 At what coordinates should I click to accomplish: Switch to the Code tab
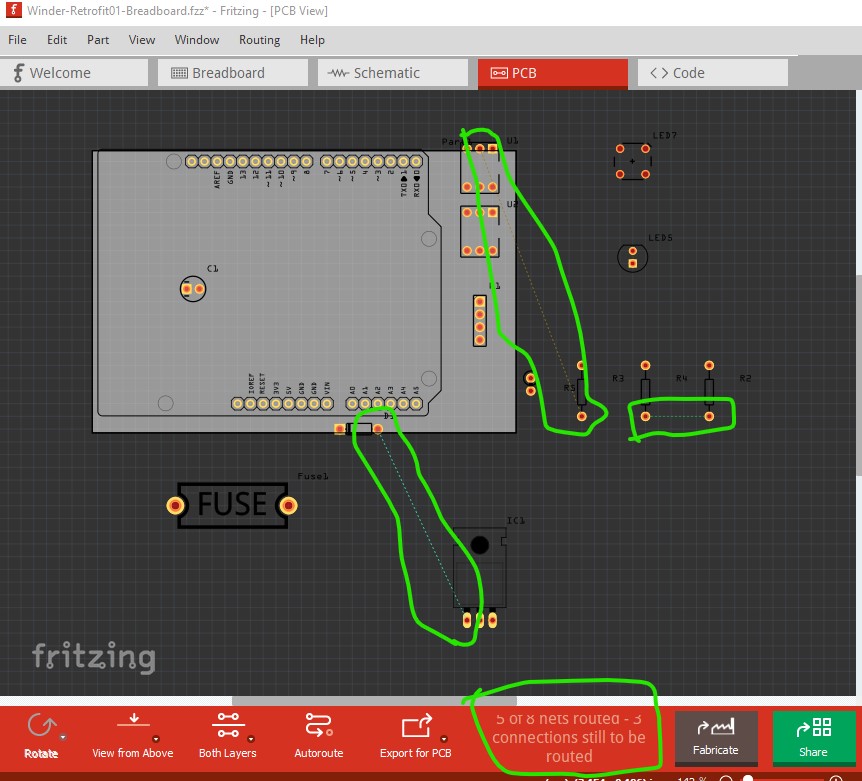click(x=713, y=73)
